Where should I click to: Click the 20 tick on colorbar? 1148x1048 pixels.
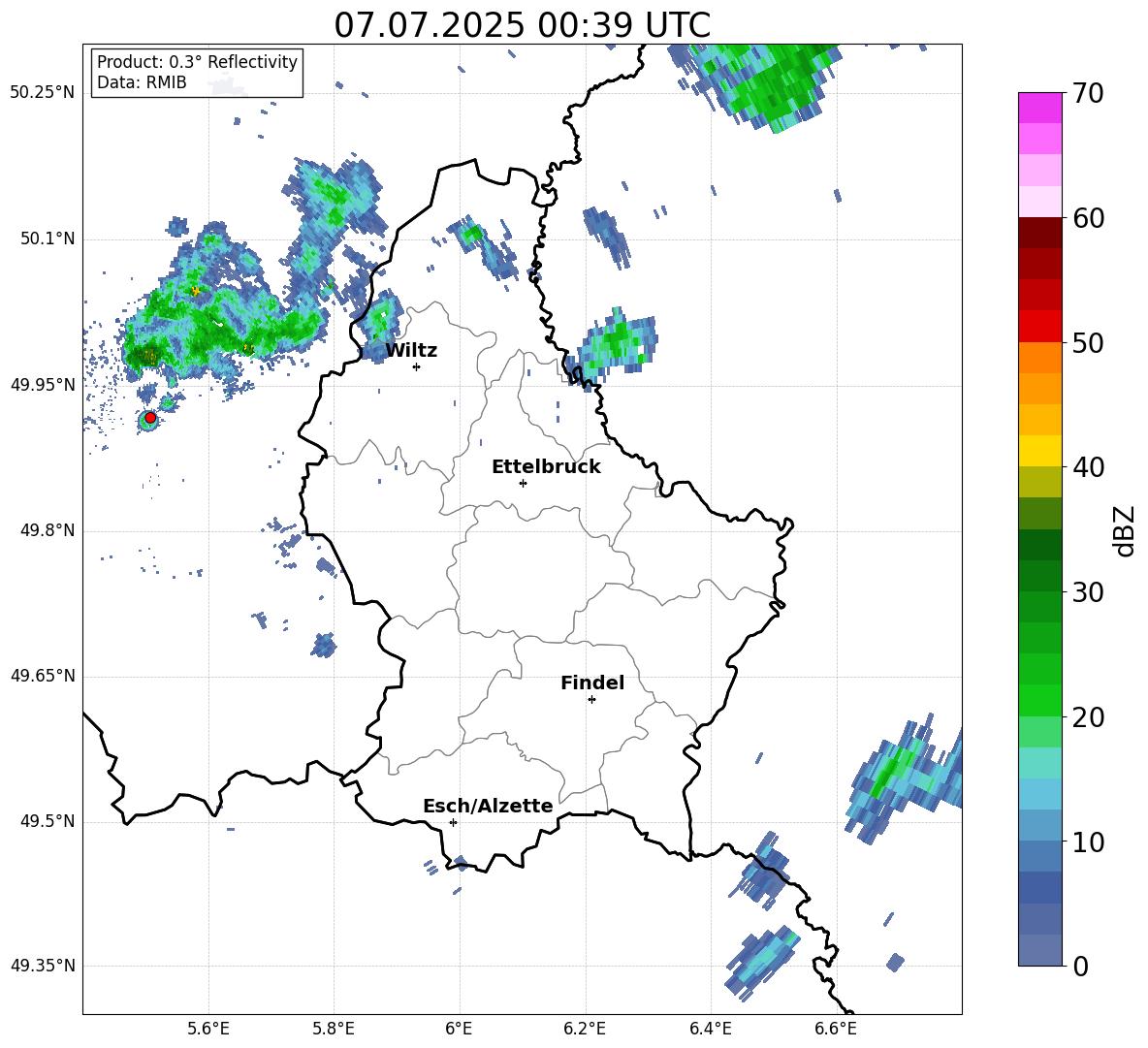[x=1088, y=717]
